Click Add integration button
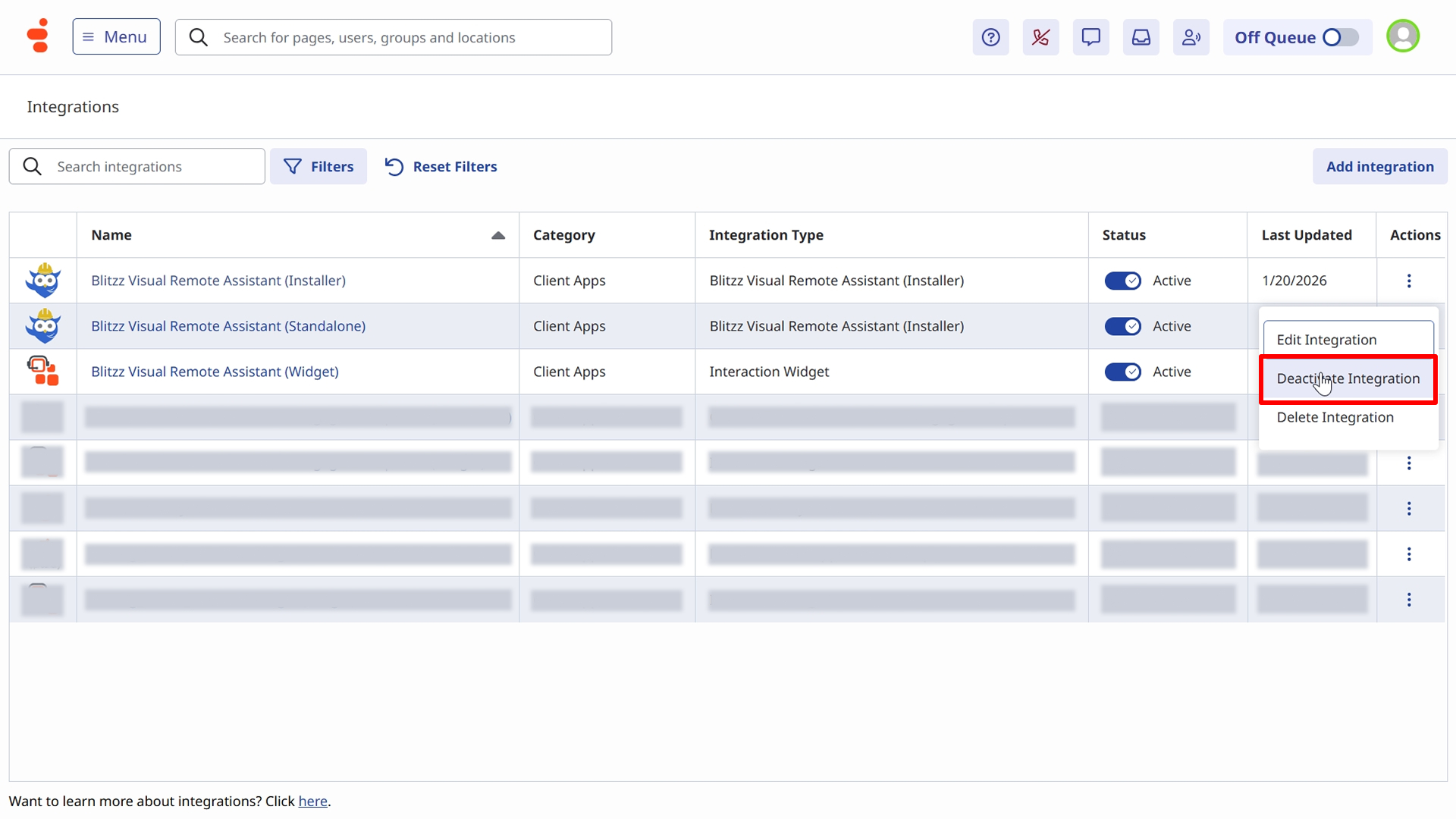The image size is (1456, 819). point(1379,166)
